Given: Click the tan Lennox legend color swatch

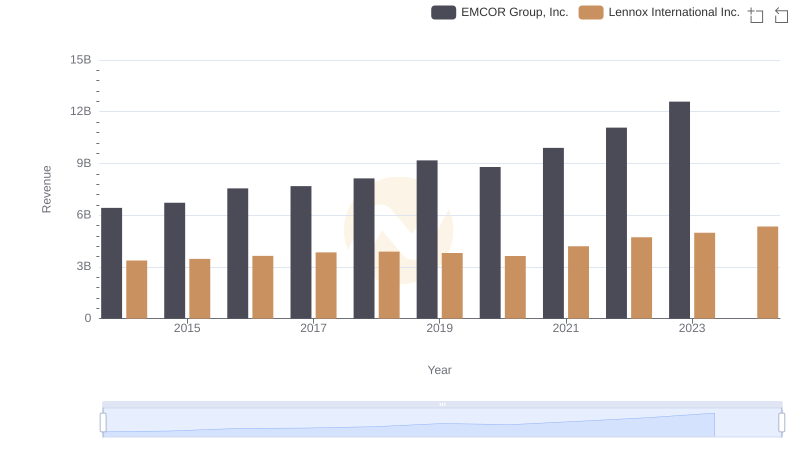Looking at the screenshot, I should 591,12.
